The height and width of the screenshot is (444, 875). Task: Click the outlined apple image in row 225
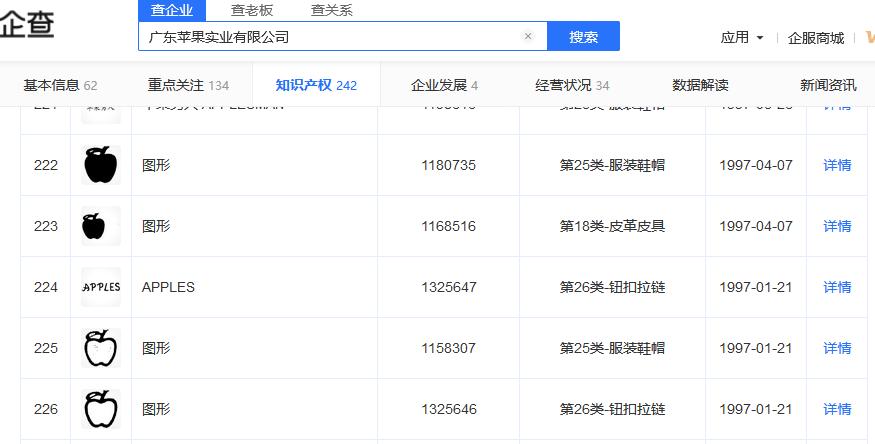101,348
